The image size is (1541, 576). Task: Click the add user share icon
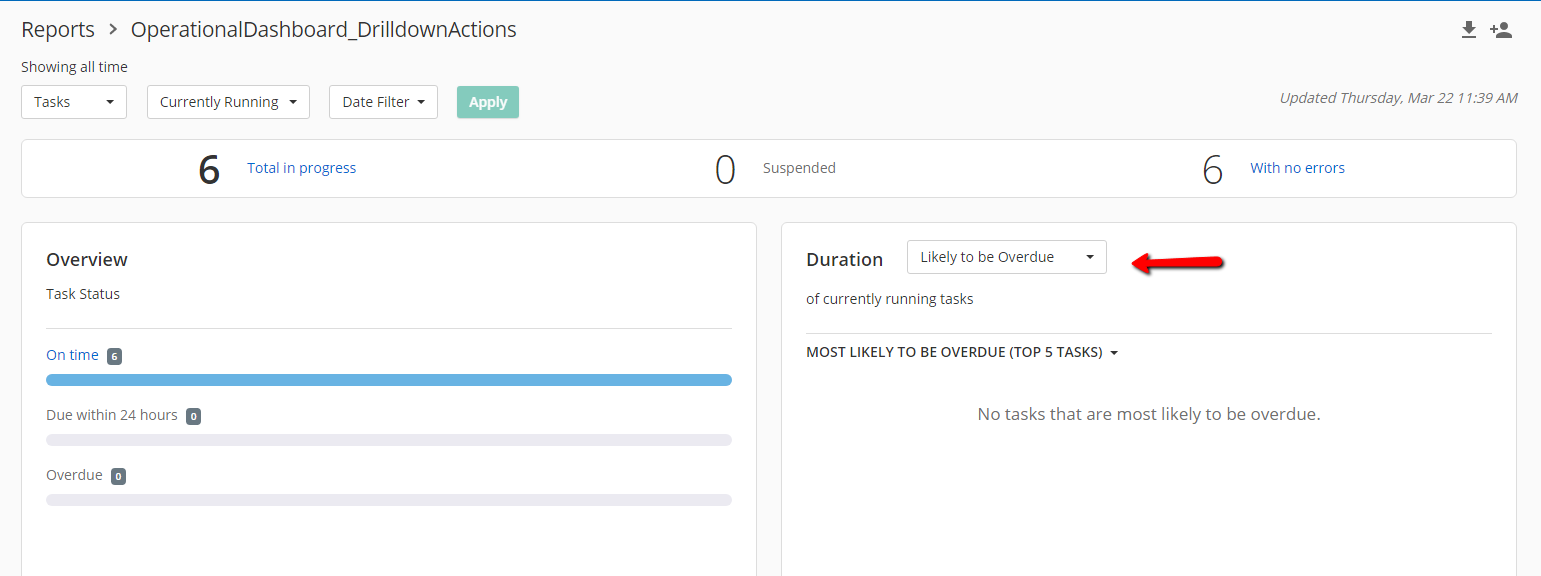coord(1500,30)
